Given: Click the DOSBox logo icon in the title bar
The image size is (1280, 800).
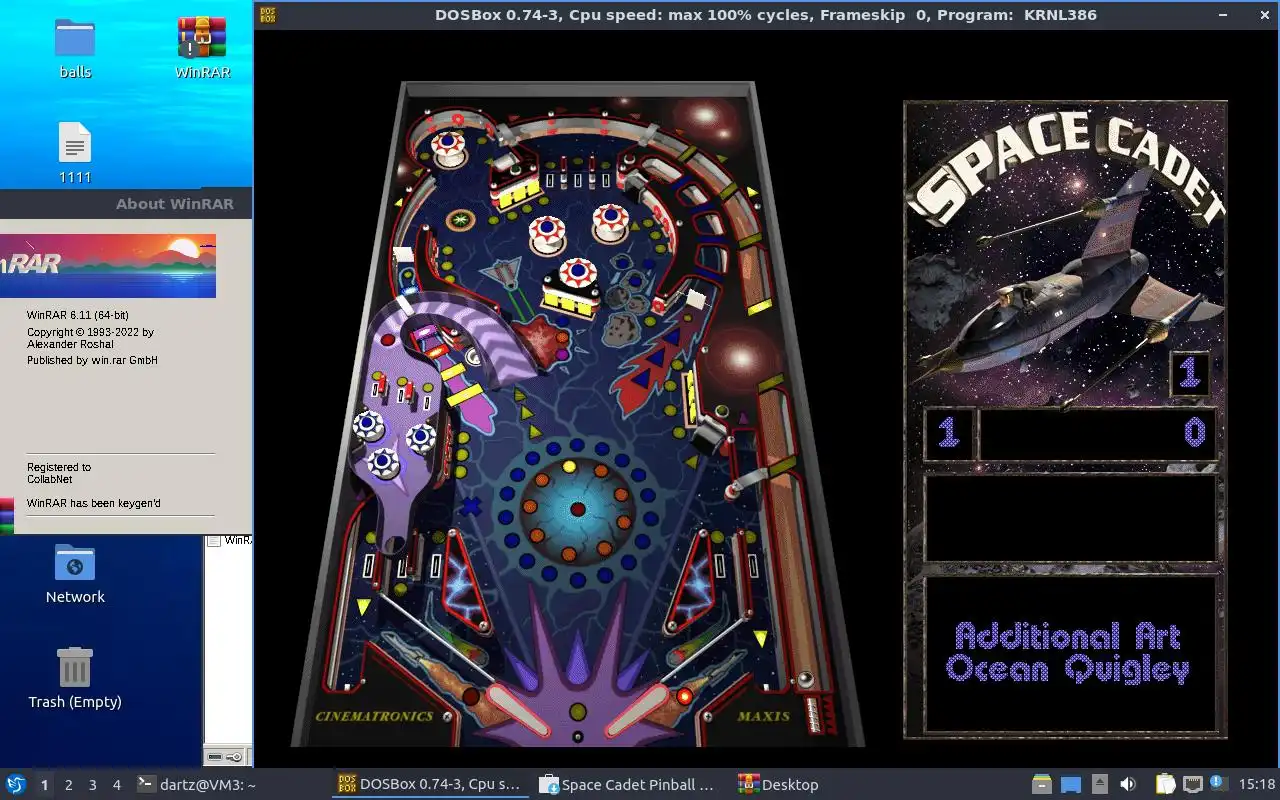Looking at the screenshot, I should point(268,14).
